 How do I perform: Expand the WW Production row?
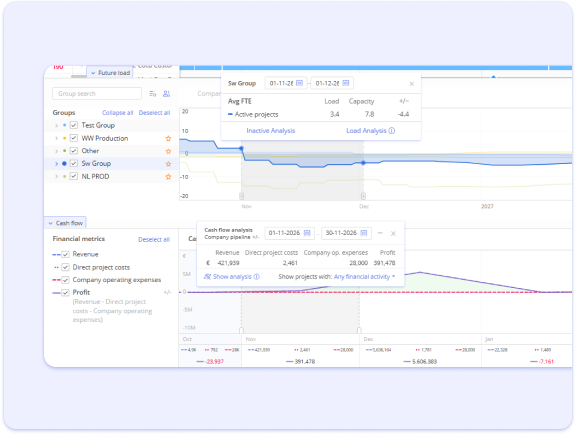[x=56, y=139]
